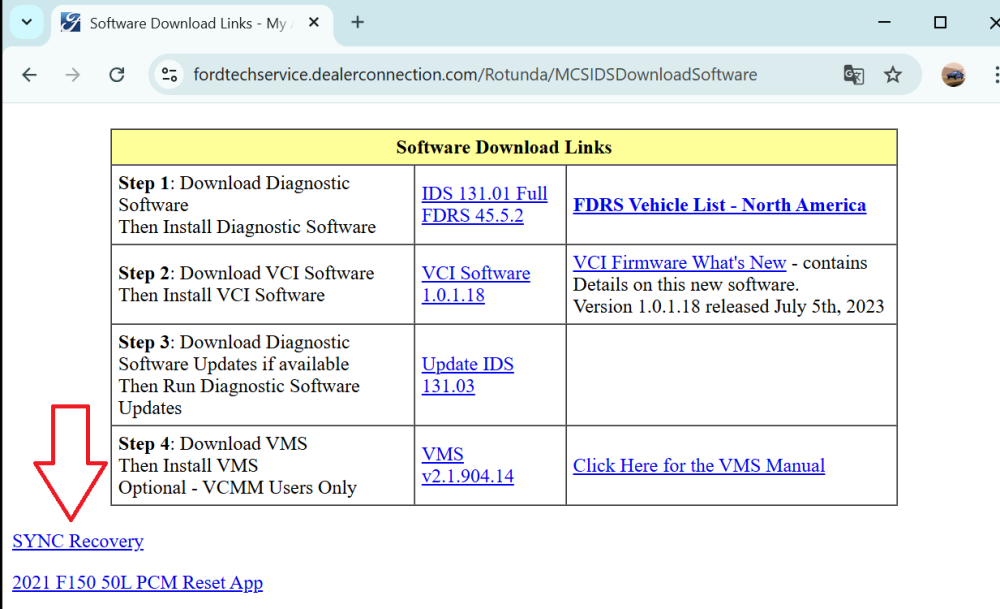Reload the current page
This screenshot has height=609, width=1000.
coord(117,75)
